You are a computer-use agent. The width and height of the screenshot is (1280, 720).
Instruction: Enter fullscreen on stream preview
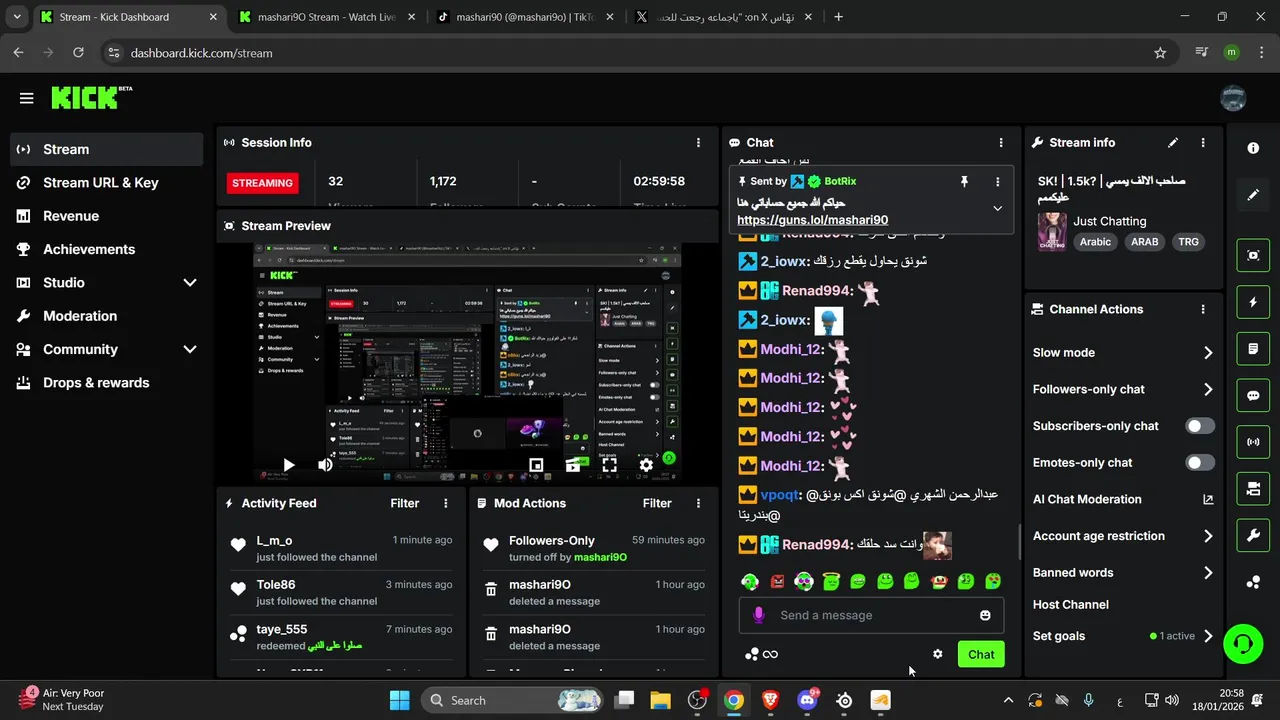point(609,465)
